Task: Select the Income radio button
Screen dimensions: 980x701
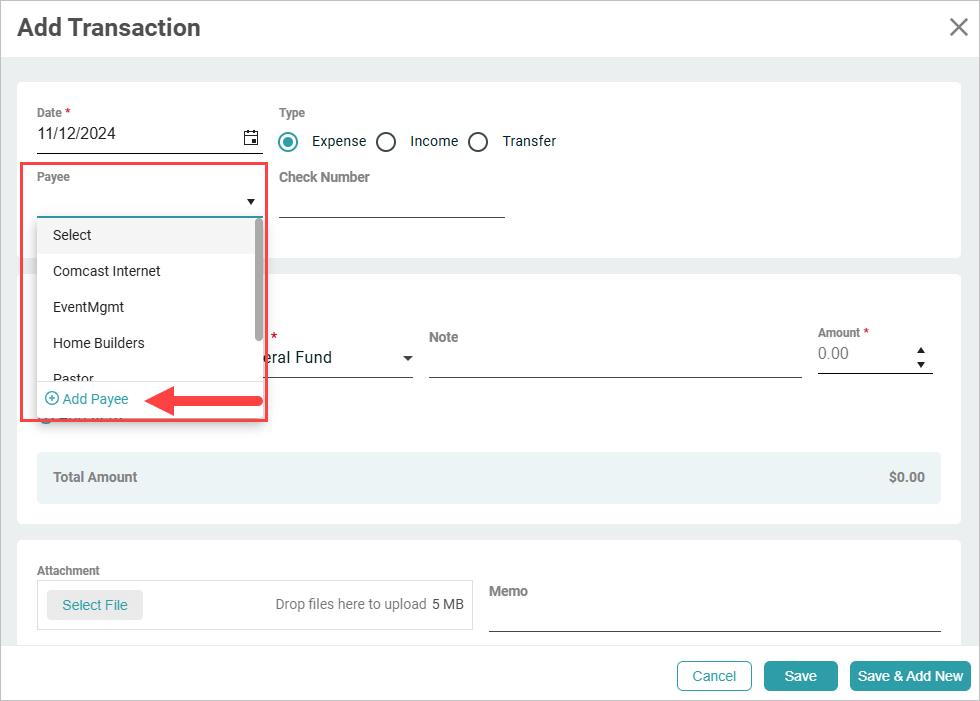Action: click(x=386, y=142)
